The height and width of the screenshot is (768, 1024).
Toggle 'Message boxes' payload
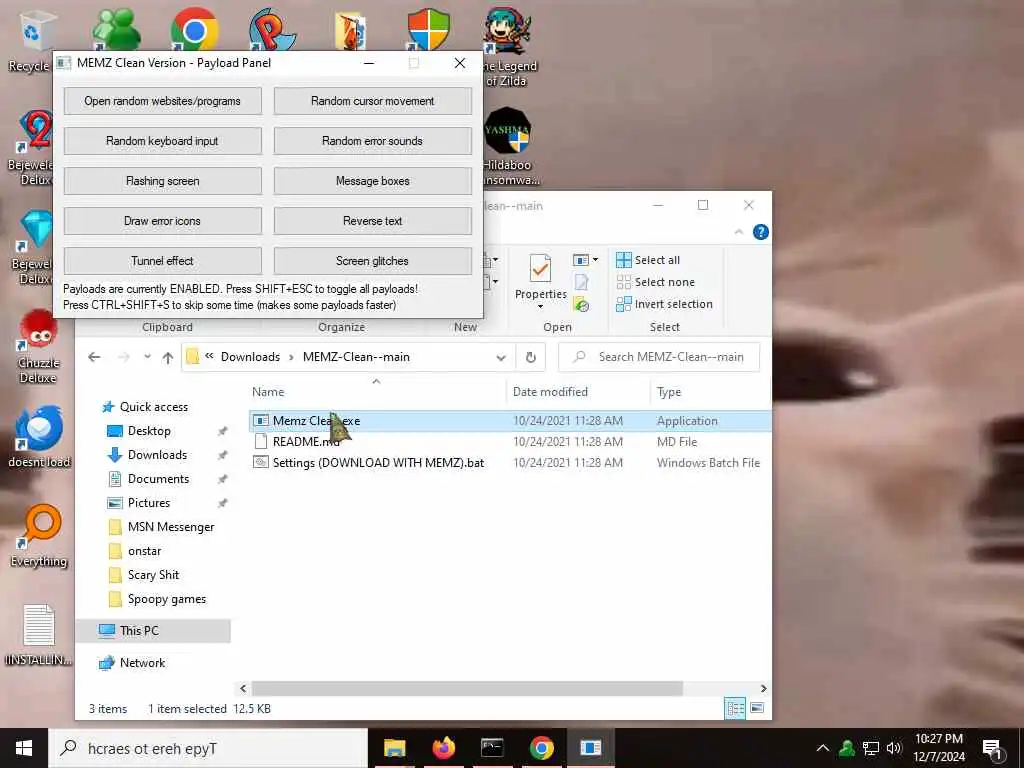tap(372, 181)
